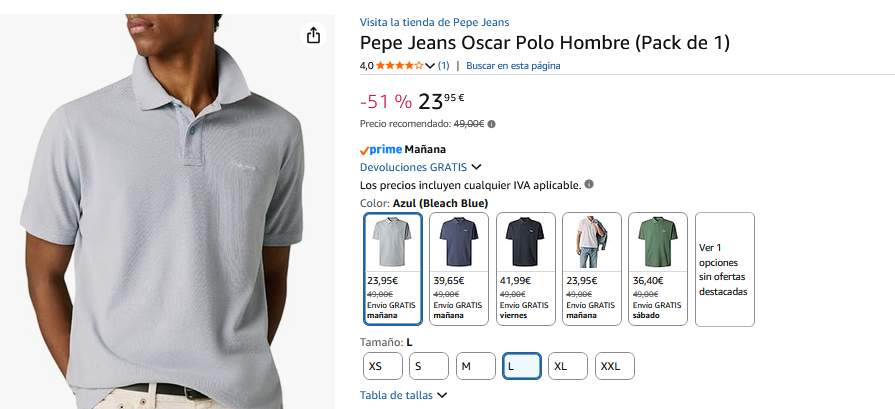Click the info icon next to IVA text
895x409 pixels.
(x=589, y=184)
